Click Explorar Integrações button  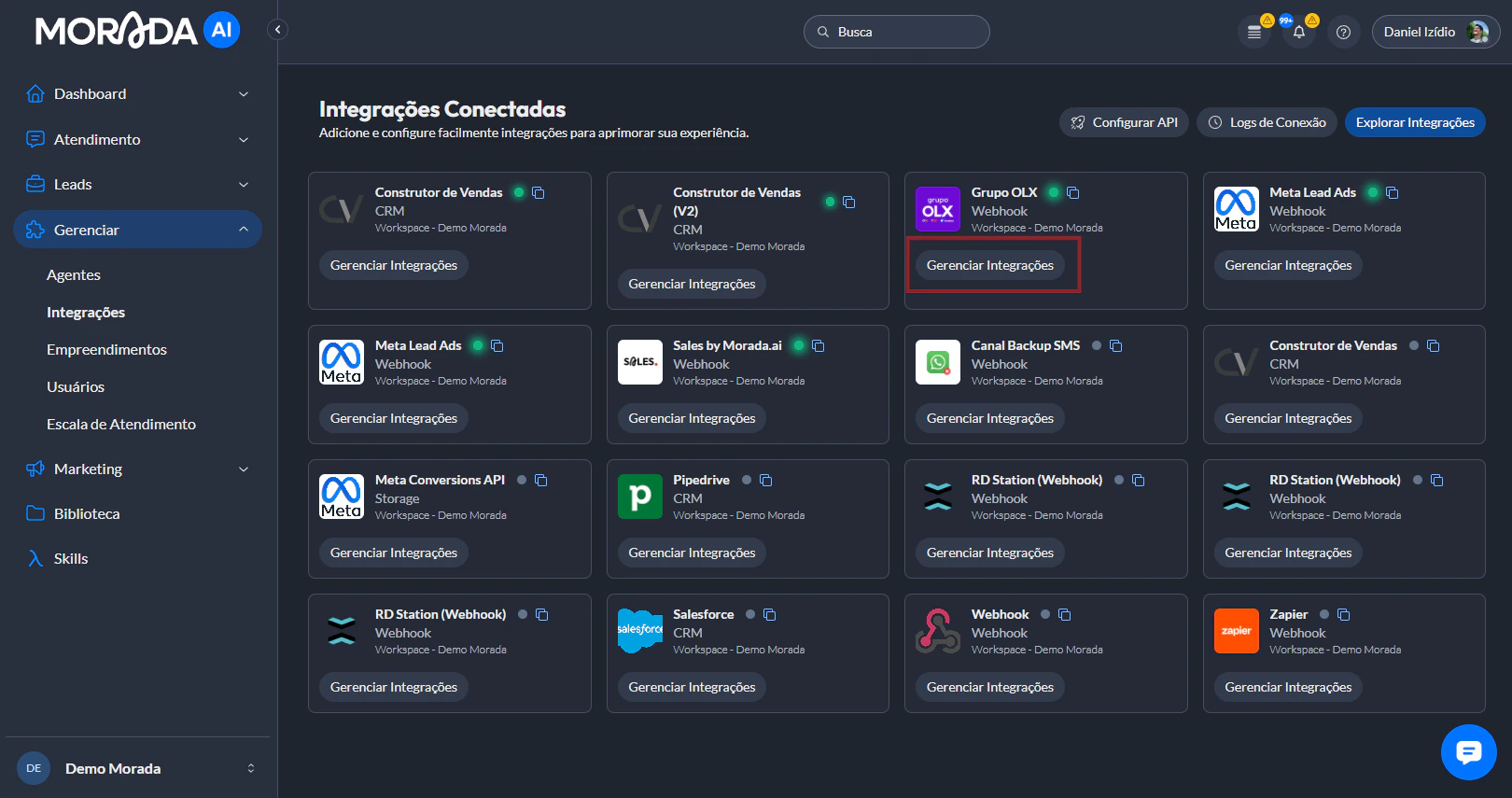coord(1415,122)
